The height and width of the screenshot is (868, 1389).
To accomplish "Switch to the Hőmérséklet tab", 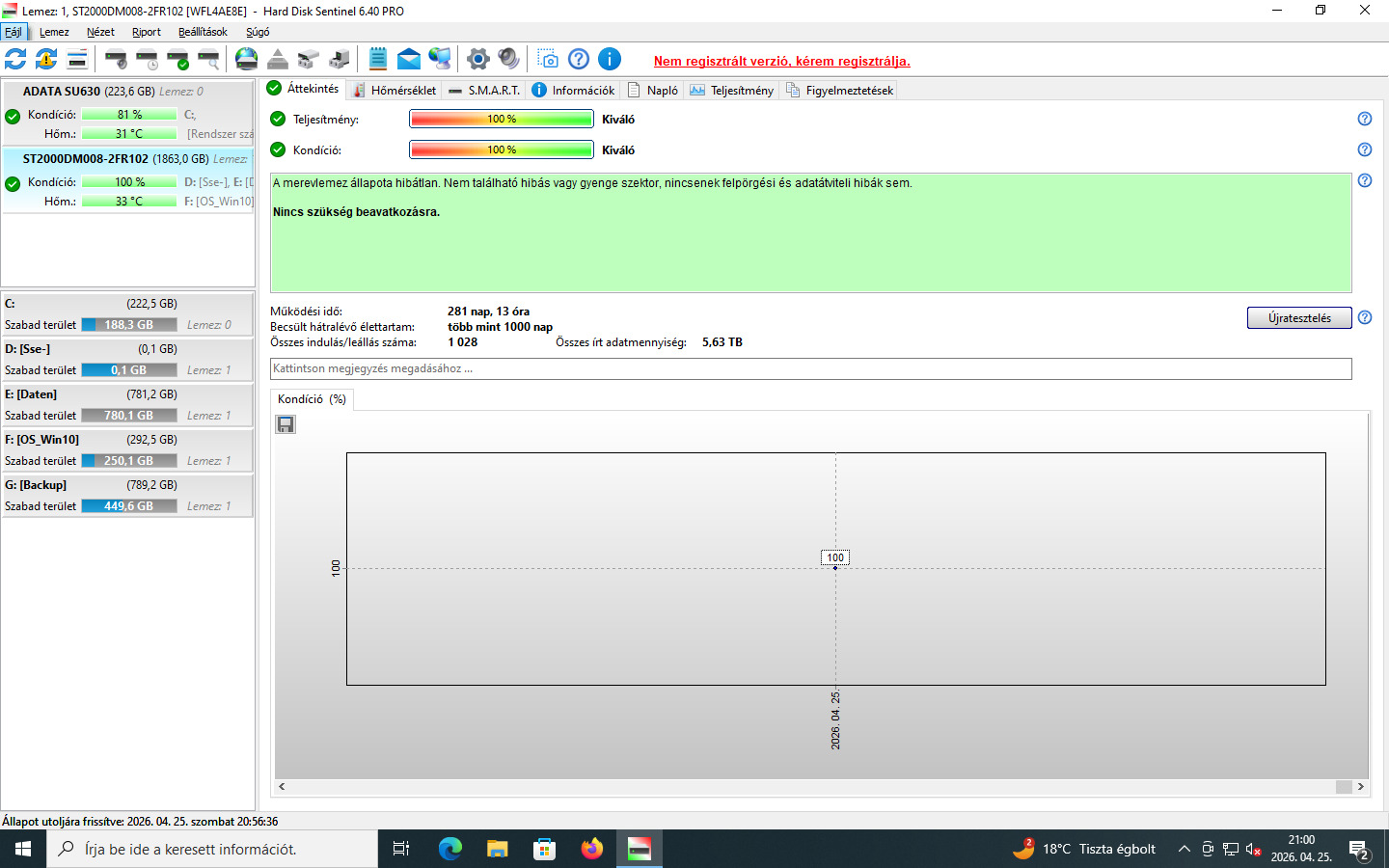I will pos(395,90).
